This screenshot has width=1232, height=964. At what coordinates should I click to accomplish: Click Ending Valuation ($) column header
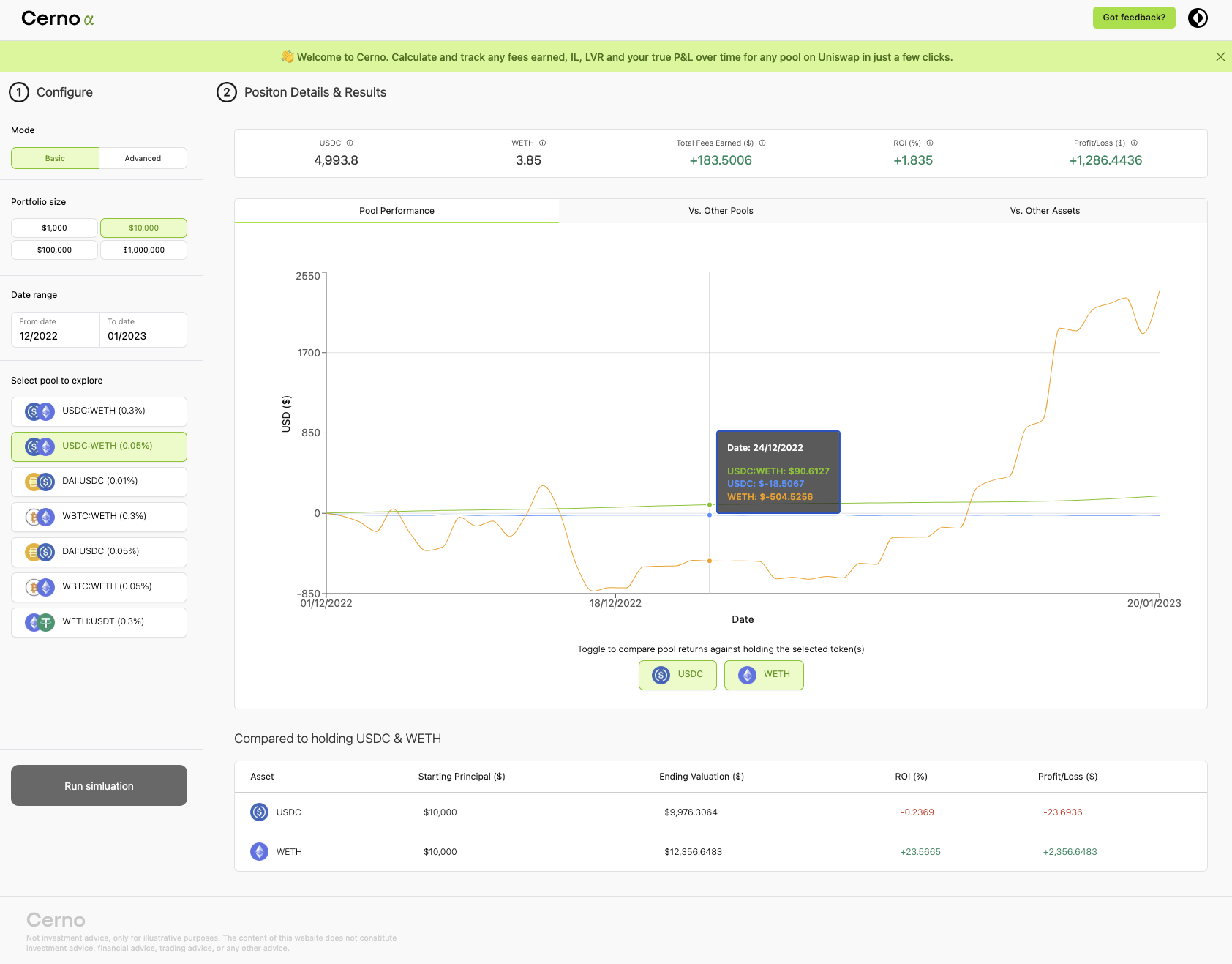click(702, 777)
